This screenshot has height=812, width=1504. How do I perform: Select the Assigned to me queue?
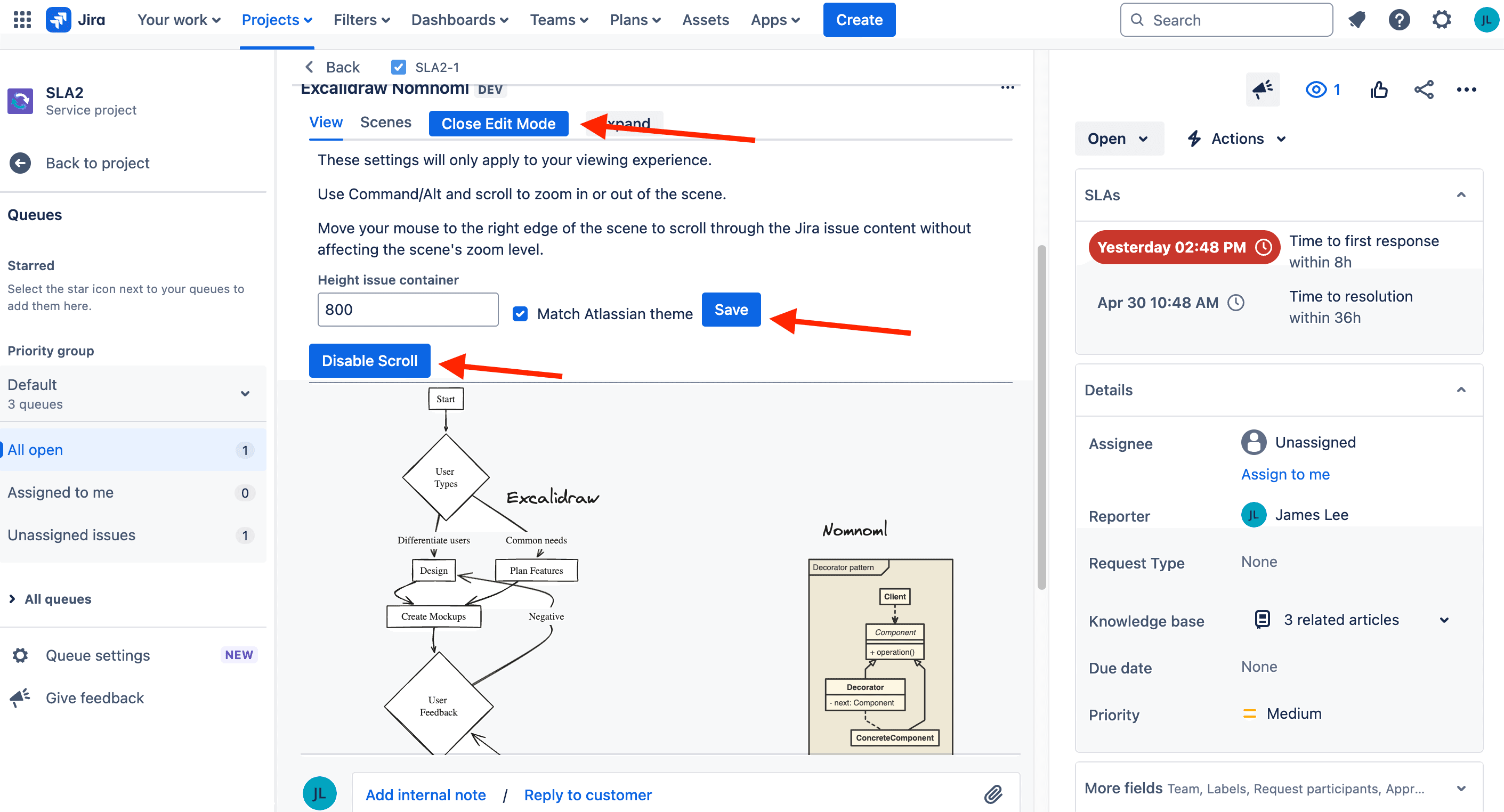click(x=133, y=492)
